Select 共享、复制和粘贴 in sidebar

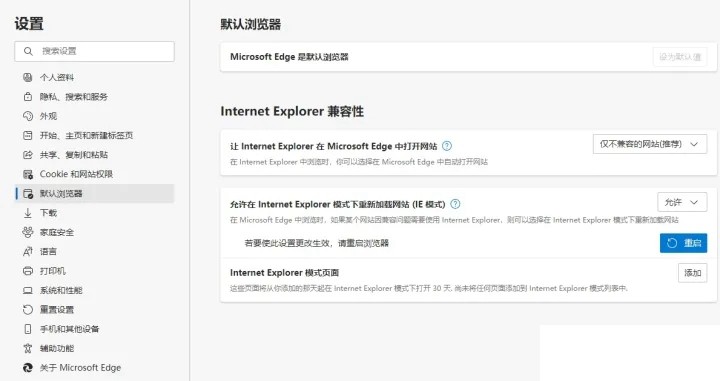click(x=95, y=155)
